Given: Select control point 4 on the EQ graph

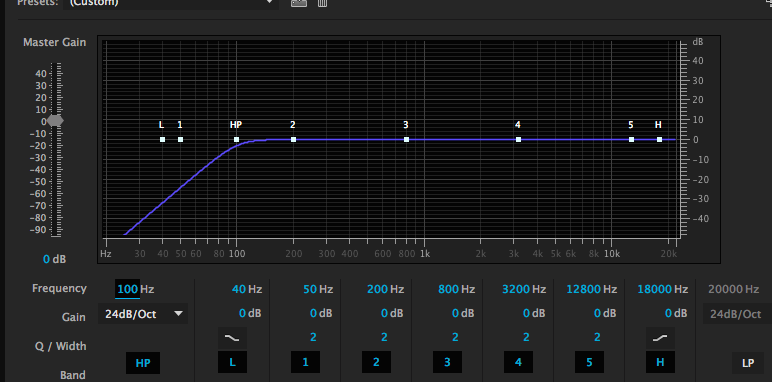Looking at the screenshot, I should pos(518,140).
